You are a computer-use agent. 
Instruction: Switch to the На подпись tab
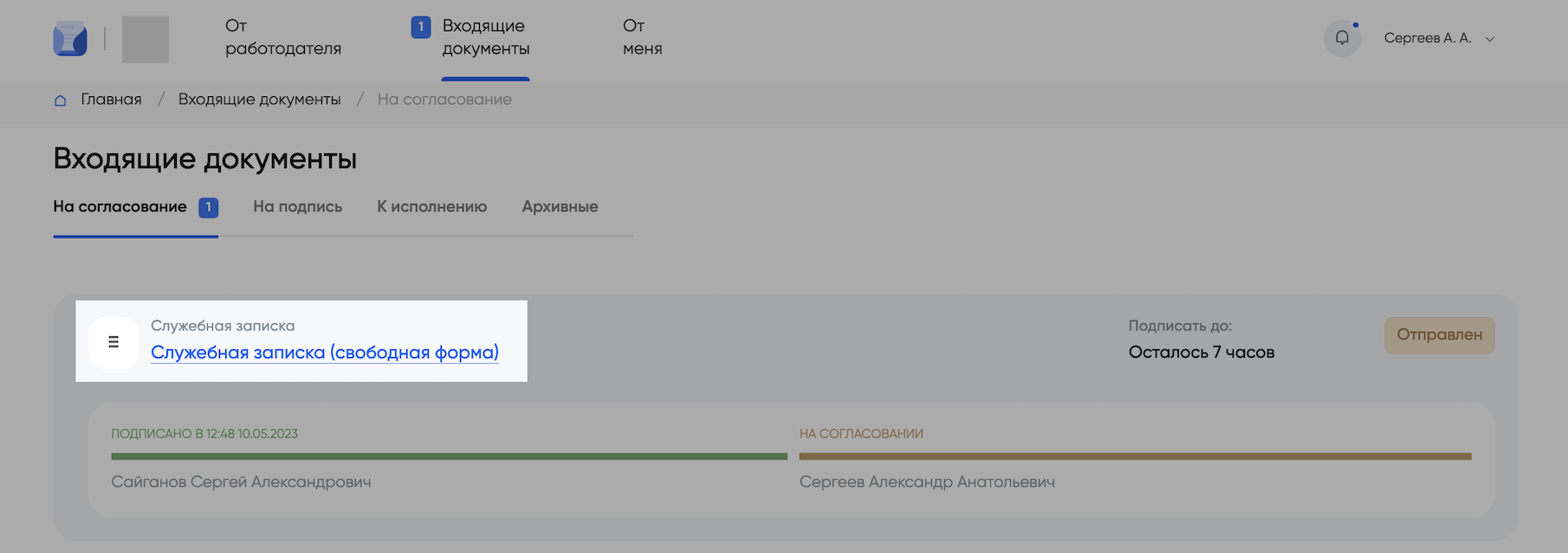[x=297, y=207]
